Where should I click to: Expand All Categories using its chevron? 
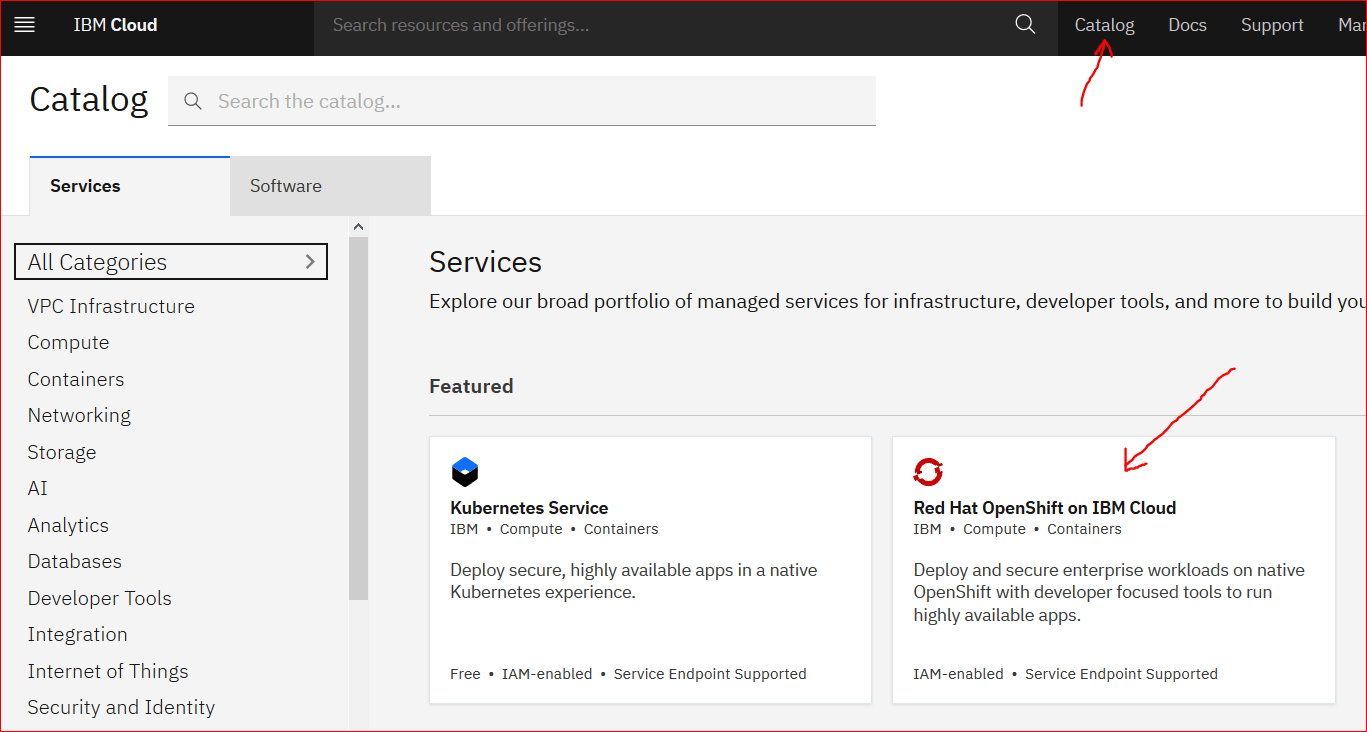click(311, 261)
